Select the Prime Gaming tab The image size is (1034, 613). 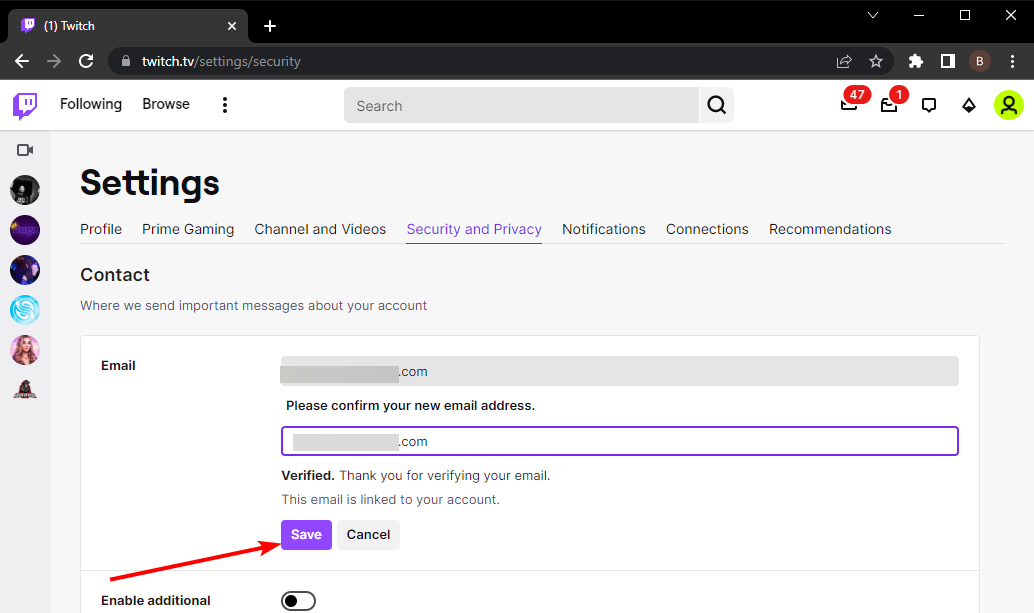point(188,229)
